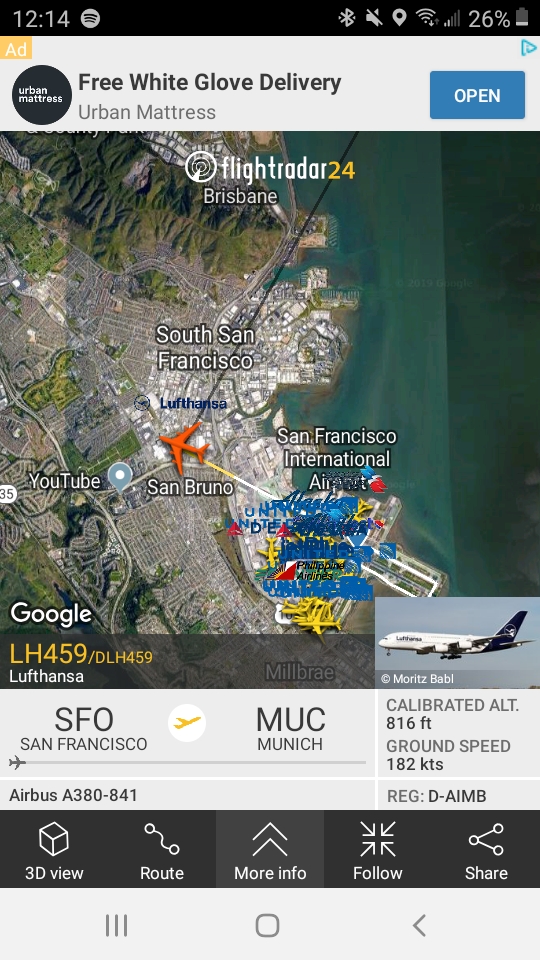
Task: Tap the SFO San Francisco departure airport
Action: click(84, 729)
